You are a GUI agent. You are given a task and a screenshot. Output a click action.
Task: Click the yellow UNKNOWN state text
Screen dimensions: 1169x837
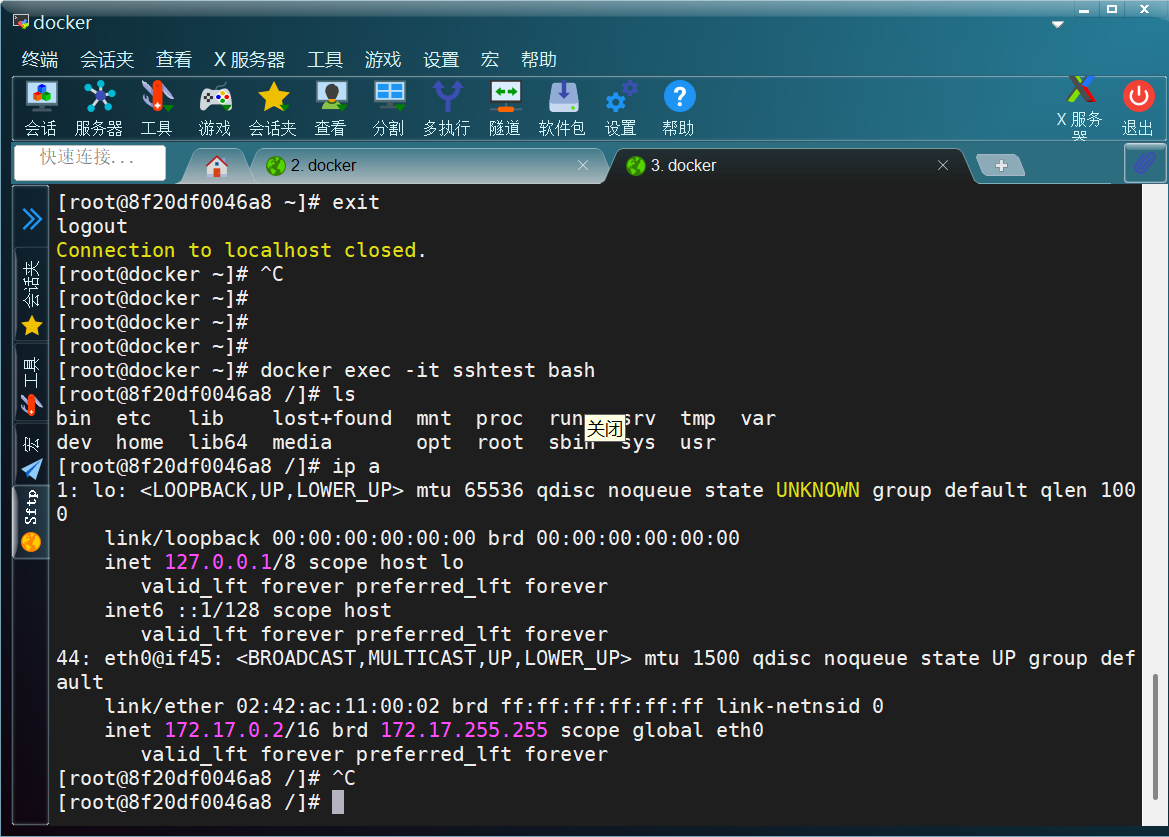(817, 490)
